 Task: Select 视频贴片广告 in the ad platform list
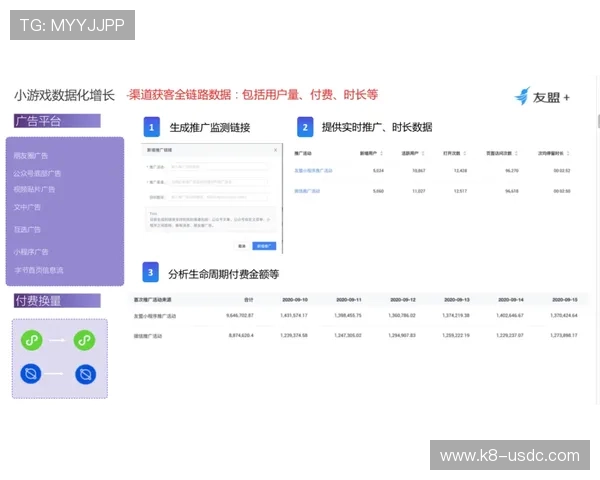(34, 189)
